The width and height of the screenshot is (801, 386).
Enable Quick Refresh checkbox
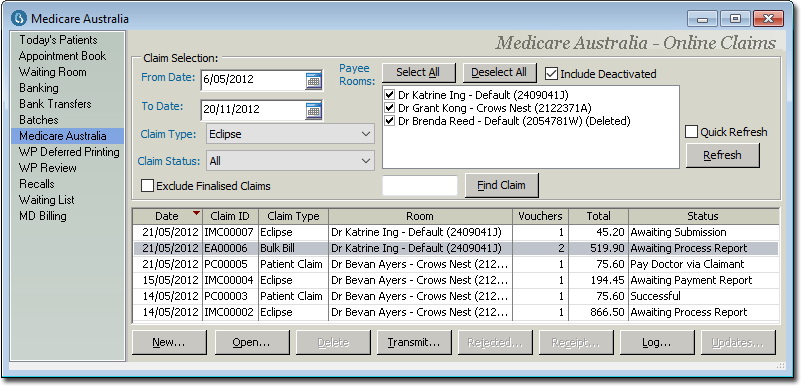(x=692, y=132)
